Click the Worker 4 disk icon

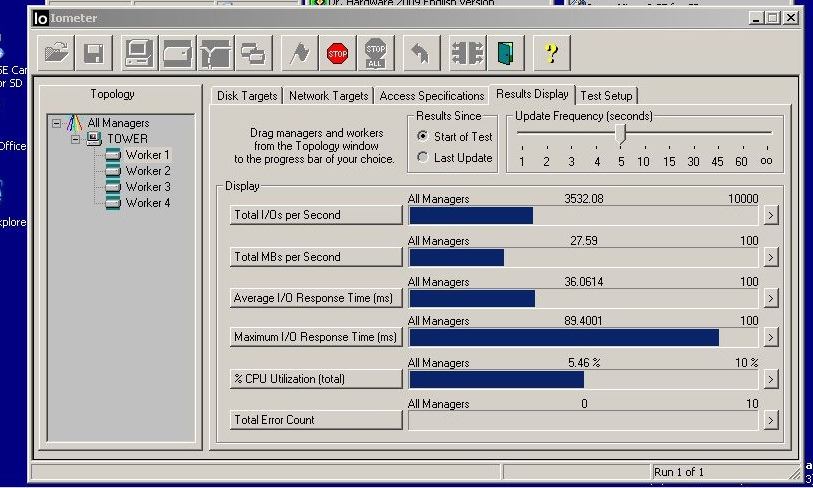113,203
